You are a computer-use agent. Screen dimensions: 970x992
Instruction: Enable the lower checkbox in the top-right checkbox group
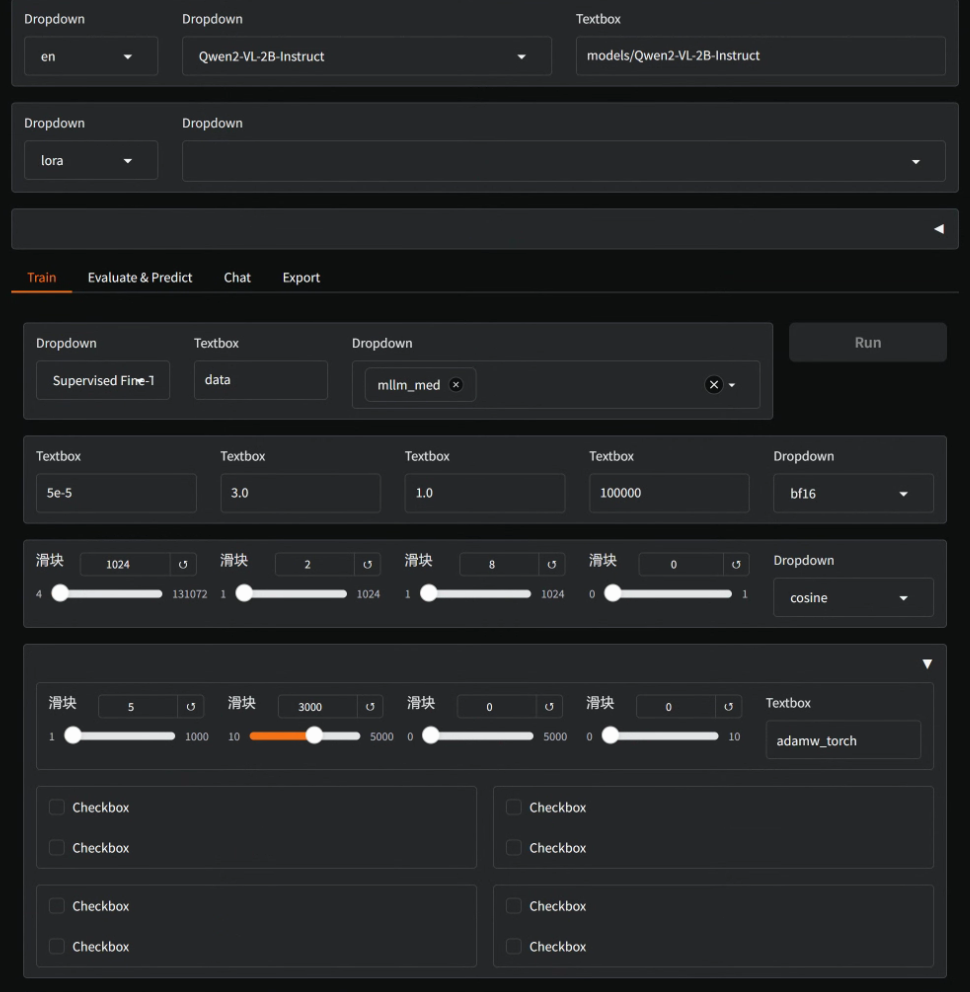tap(514, 848)
